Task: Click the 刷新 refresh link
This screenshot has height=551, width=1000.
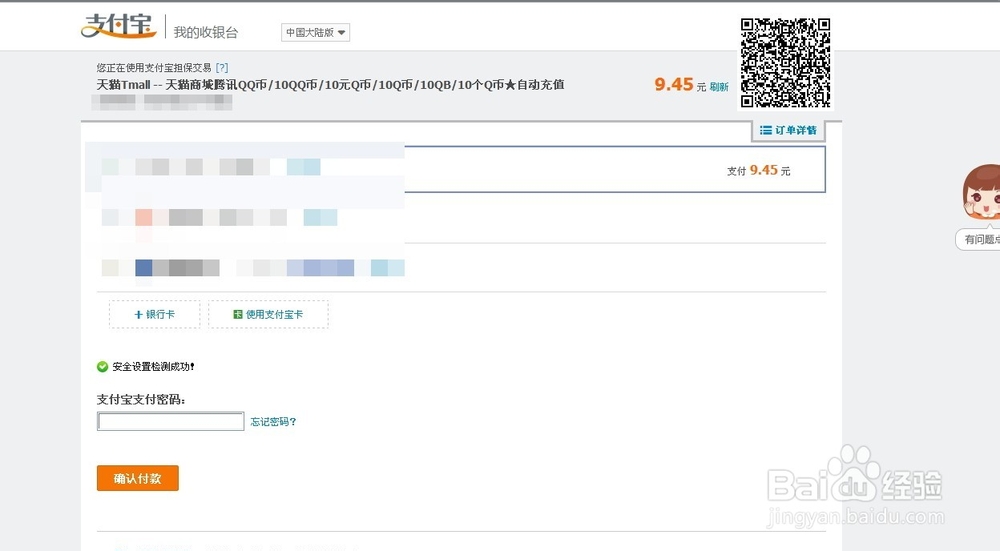Action: 719,87
